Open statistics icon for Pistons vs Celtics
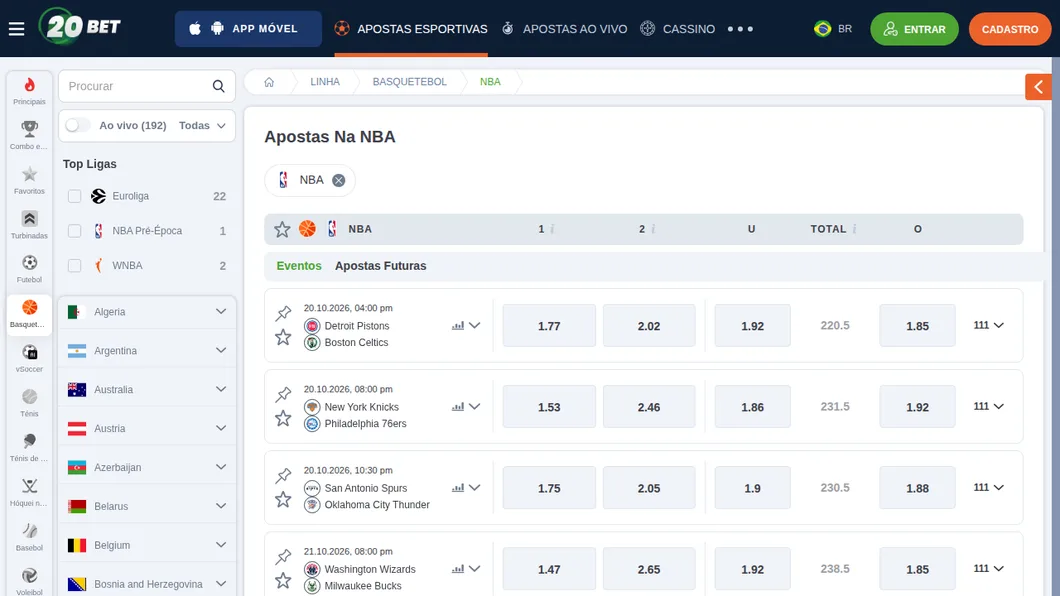1060x596 pixels. (x=458, y=326)
